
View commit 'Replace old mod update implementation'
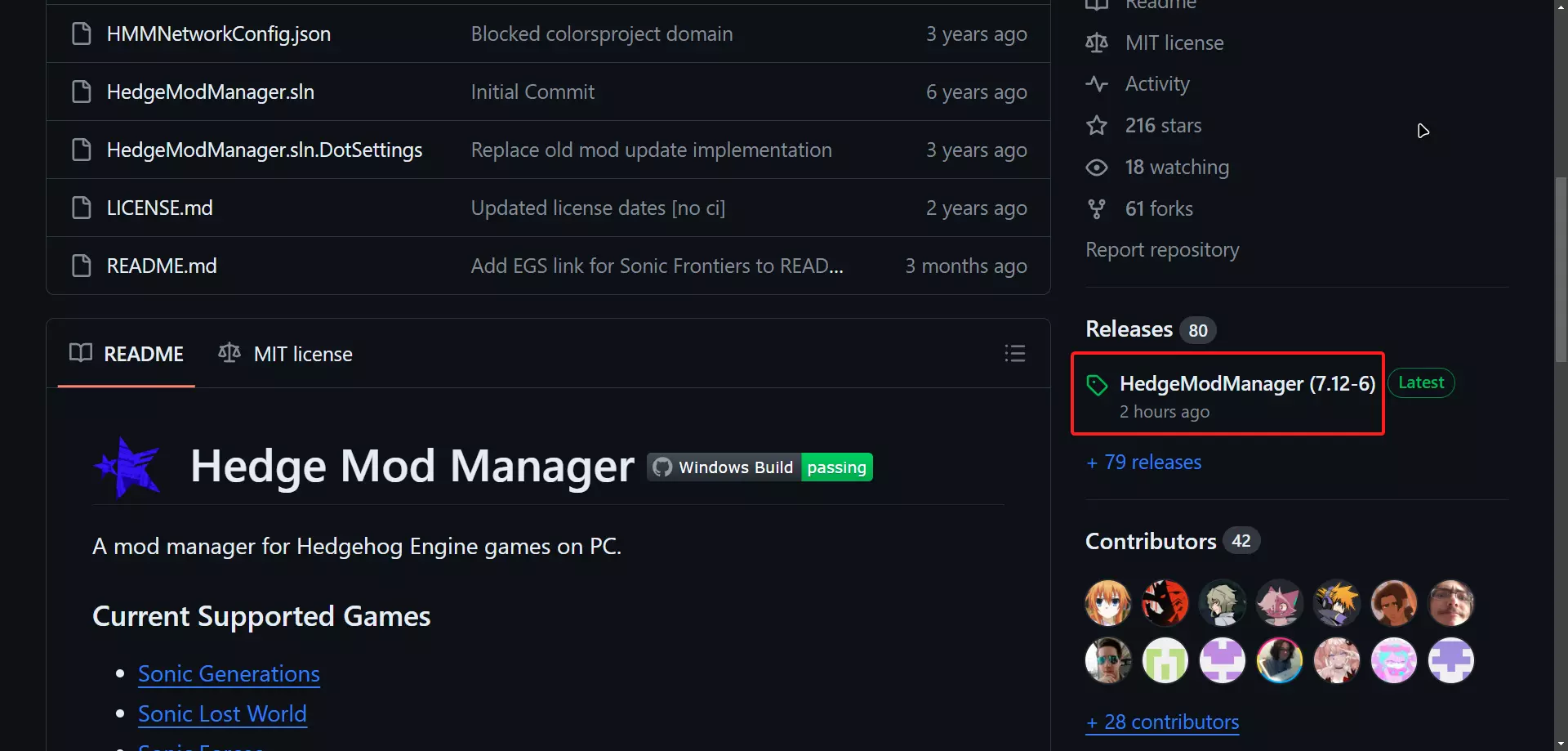click(651, 150)
